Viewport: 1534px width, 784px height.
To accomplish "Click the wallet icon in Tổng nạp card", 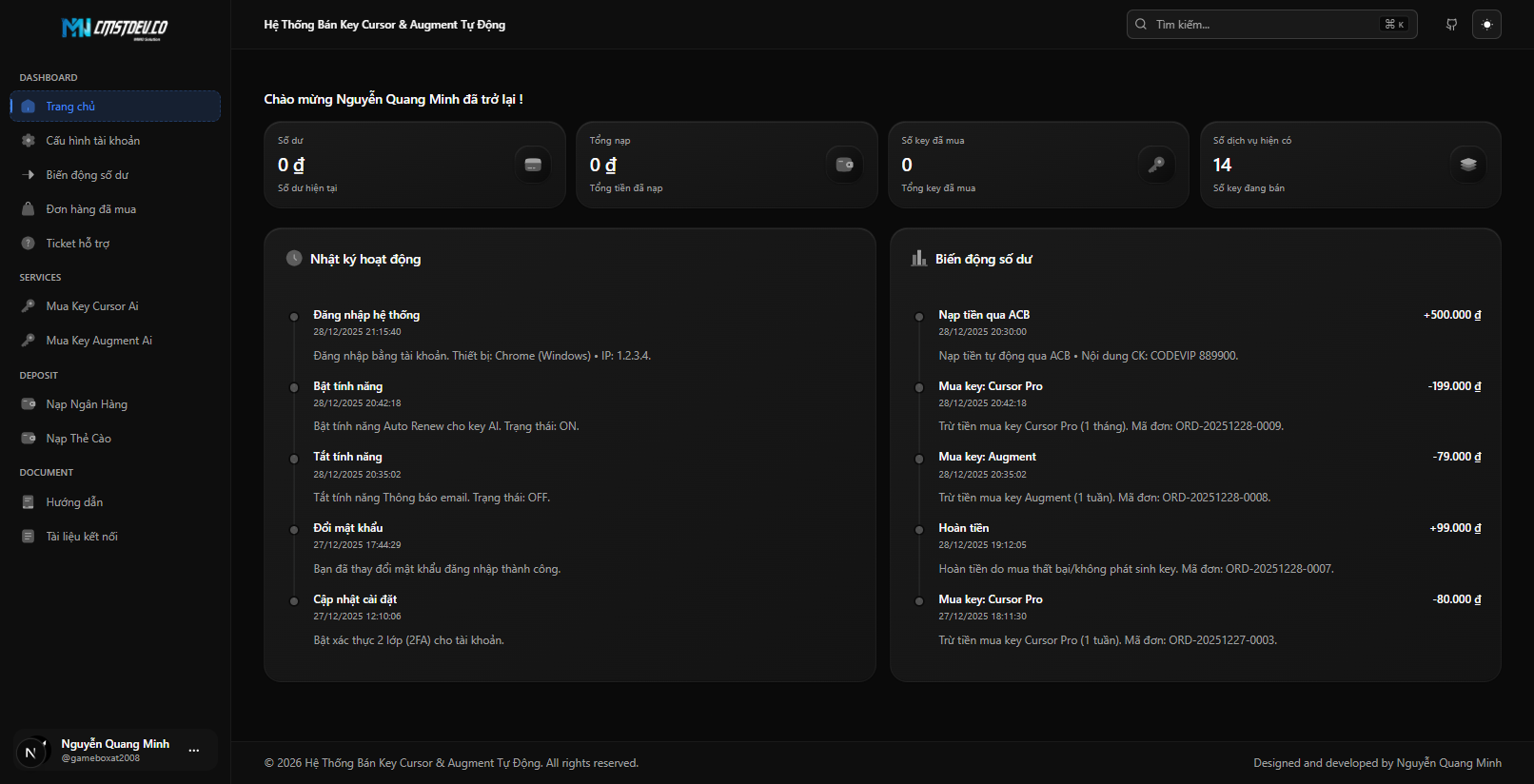I will [x=844, y=165].
